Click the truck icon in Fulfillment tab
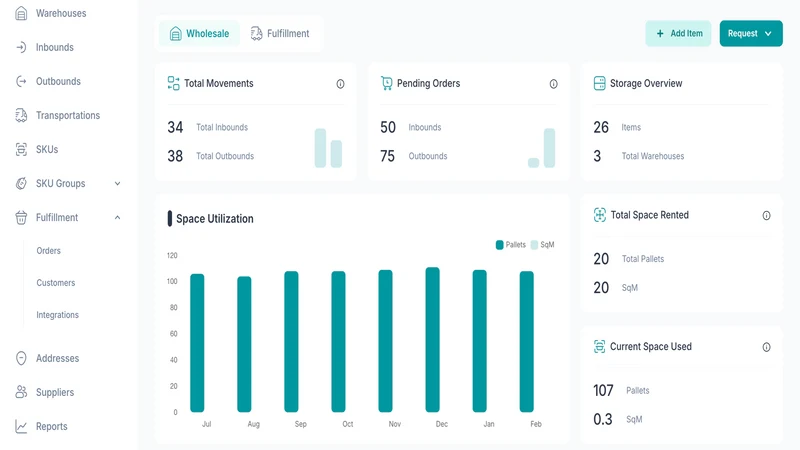 257,34
